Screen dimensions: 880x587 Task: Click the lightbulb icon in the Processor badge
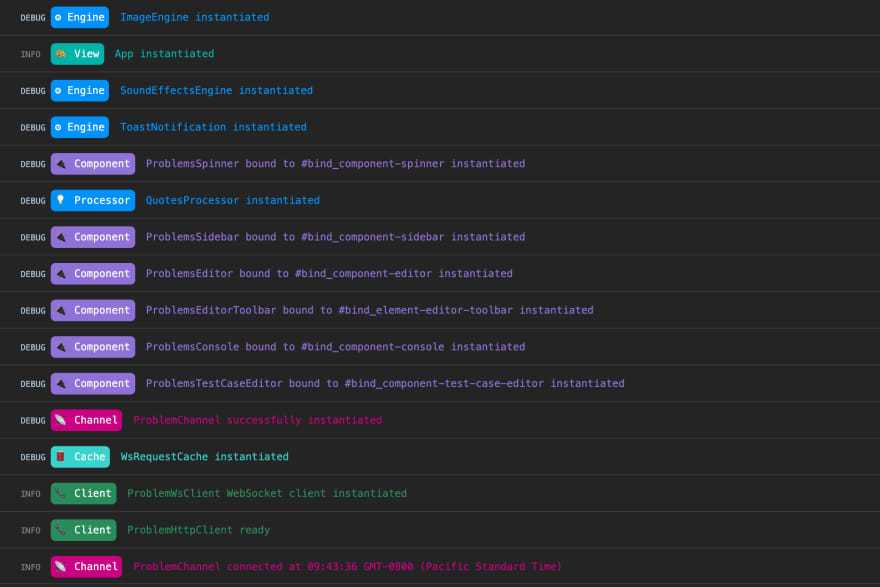[61, 200]
